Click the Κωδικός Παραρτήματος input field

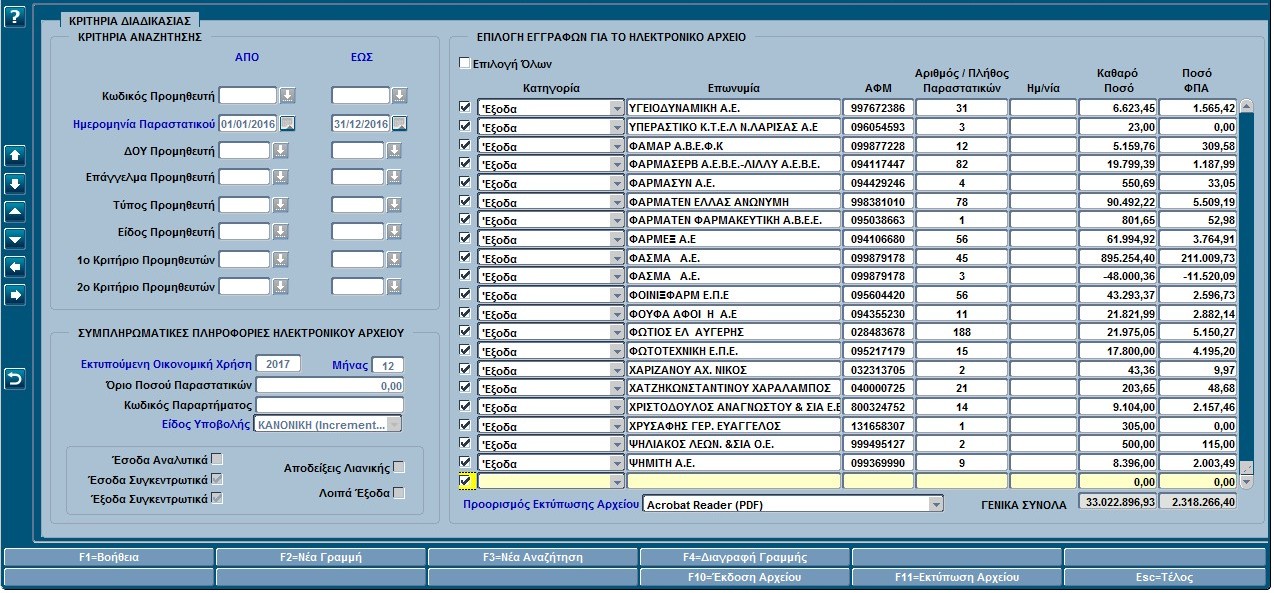[x=330, y=405]
